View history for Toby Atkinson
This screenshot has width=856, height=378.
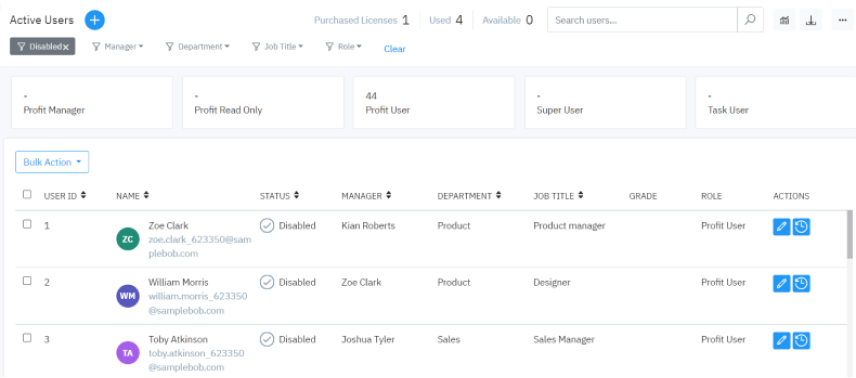(801, 340)
